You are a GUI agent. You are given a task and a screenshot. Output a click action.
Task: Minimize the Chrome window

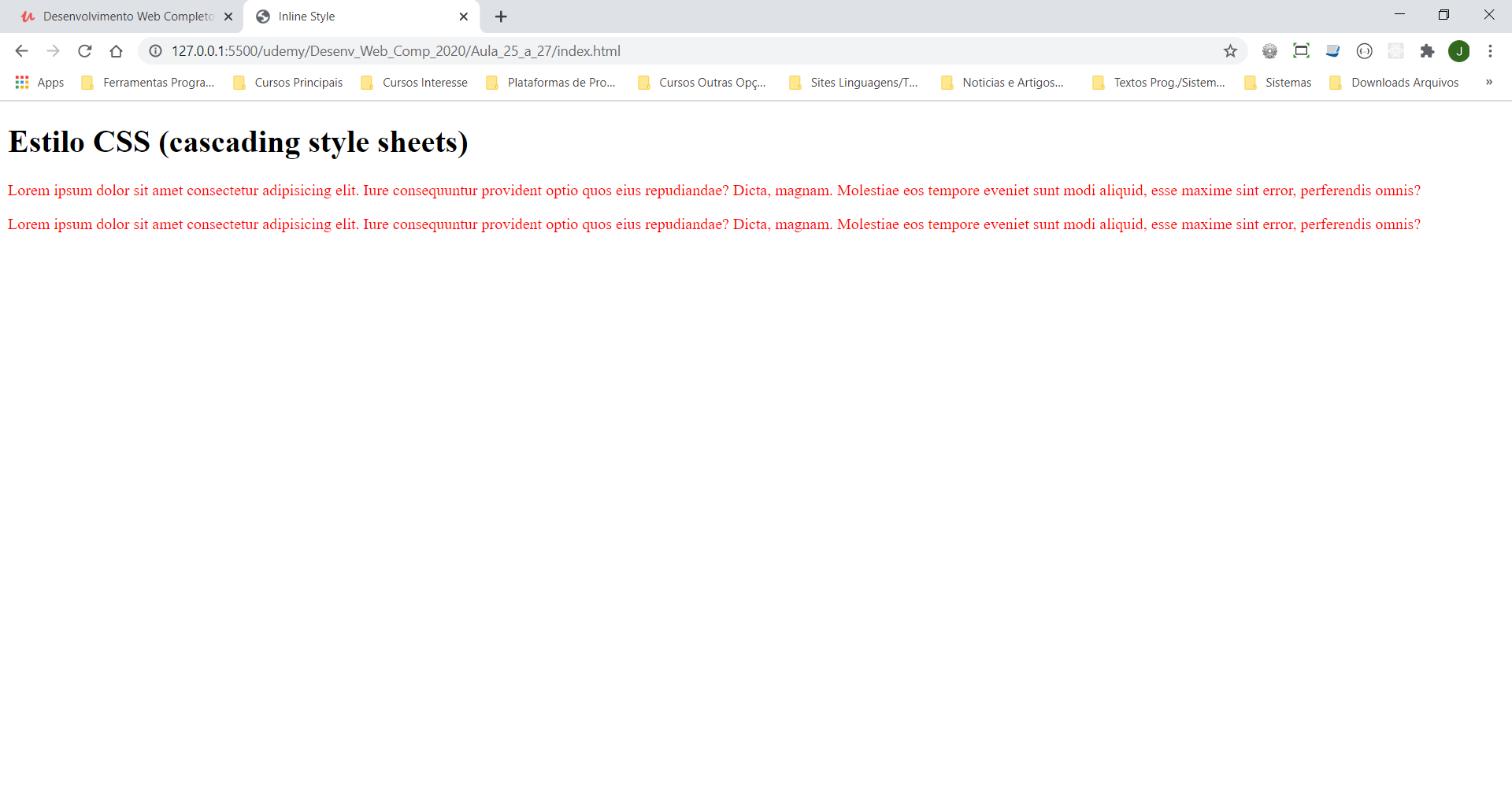1399,15
